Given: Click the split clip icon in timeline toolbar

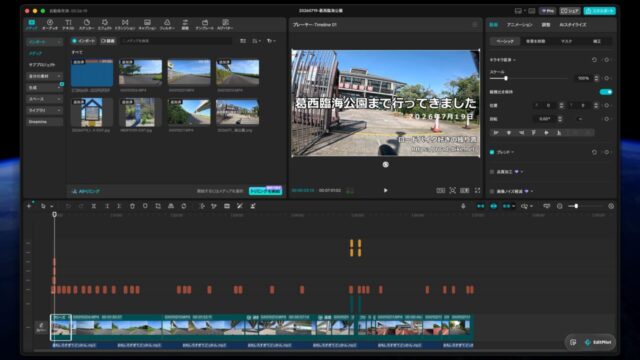Looking at the screenshot, I should tap(93, 206).
